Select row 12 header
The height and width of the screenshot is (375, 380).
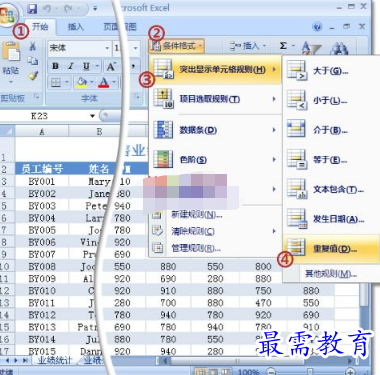point(6,291)
